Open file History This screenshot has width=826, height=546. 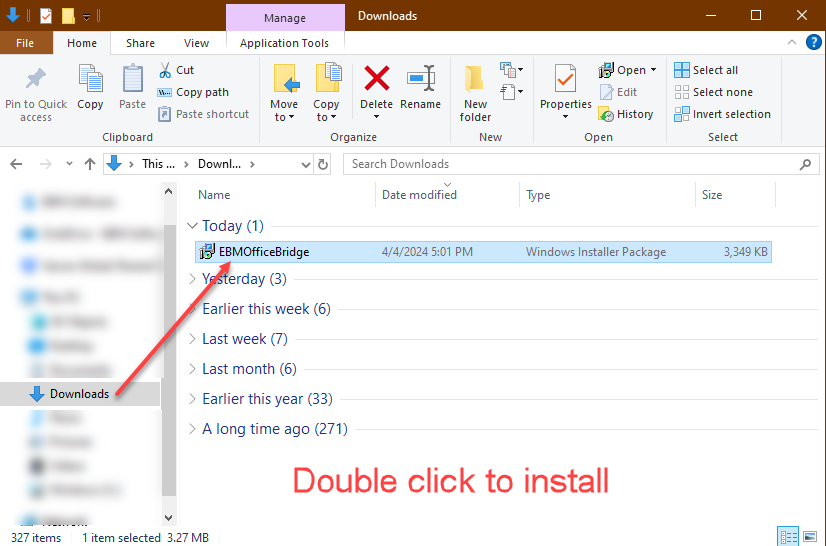tap(626, 114)
